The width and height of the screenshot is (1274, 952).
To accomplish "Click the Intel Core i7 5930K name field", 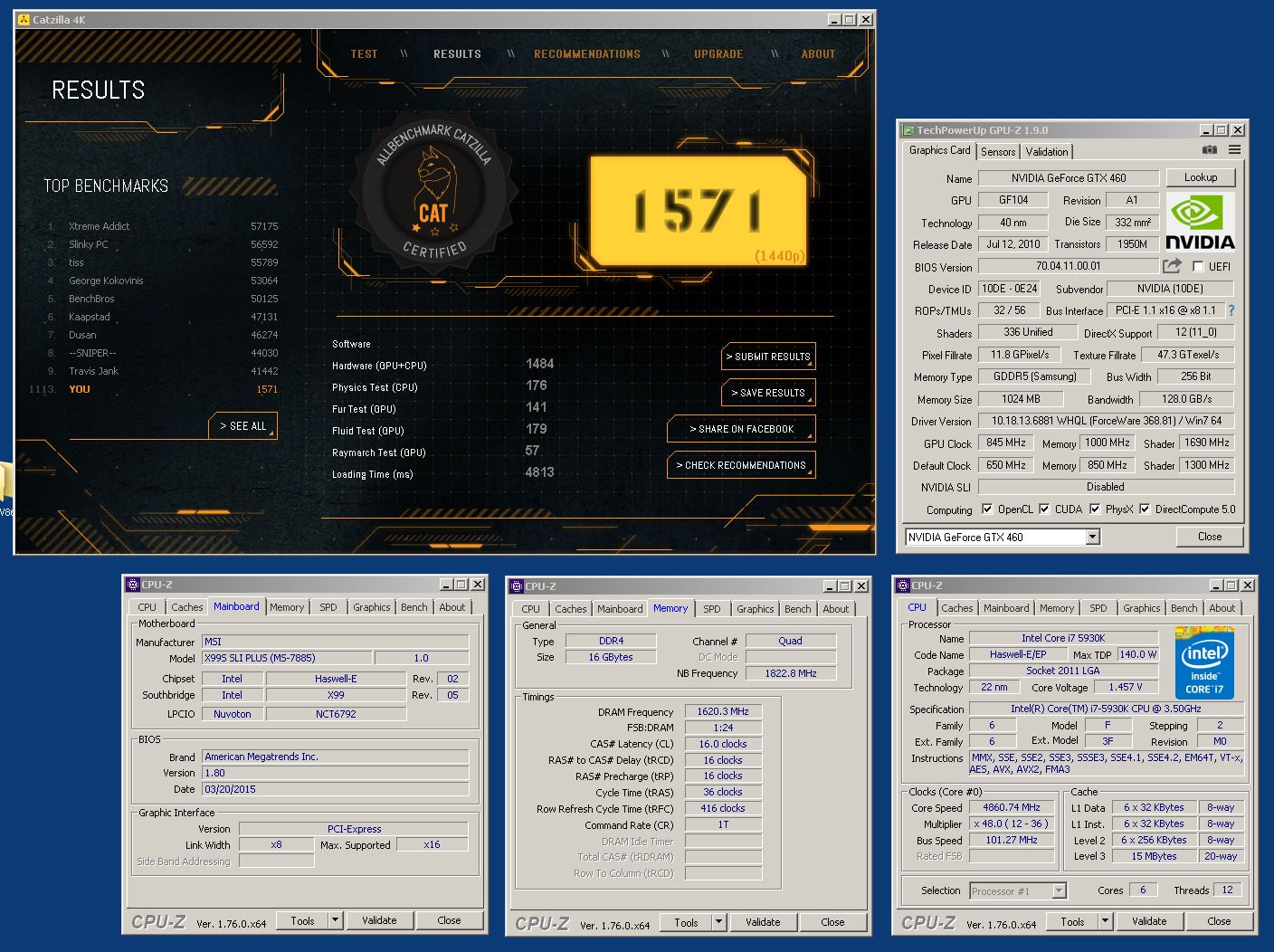I will click(1063, 638).
